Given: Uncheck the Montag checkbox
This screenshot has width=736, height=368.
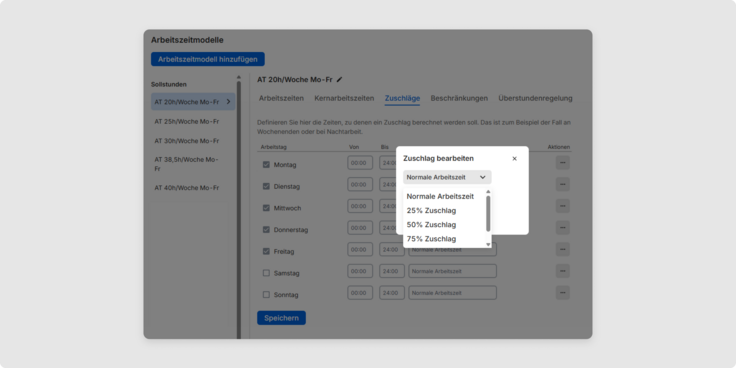Looking at the screenshot, I should pyautogui.click(x=266, y=165).
